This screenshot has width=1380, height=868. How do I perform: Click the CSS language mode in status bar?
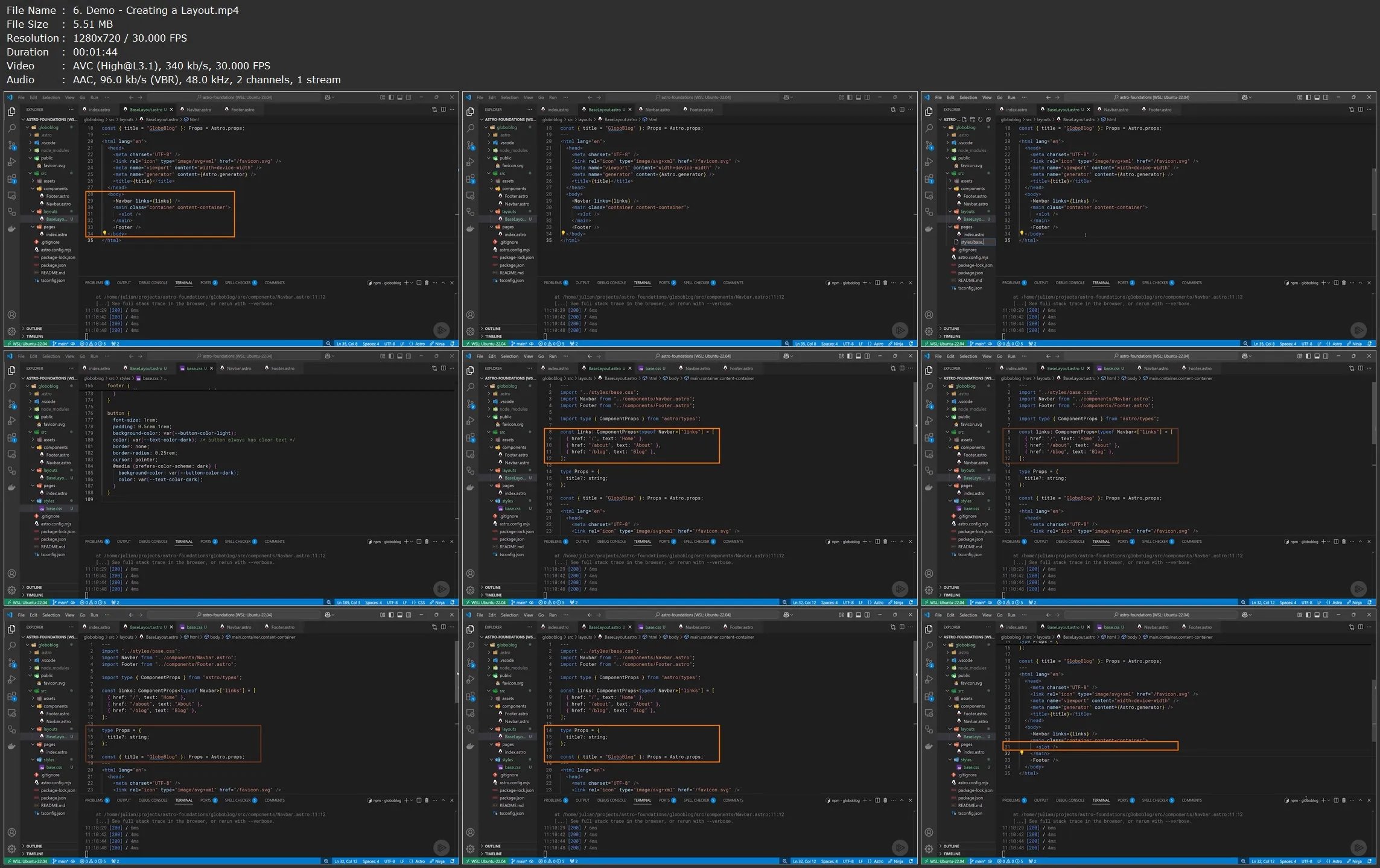(421, 603)
